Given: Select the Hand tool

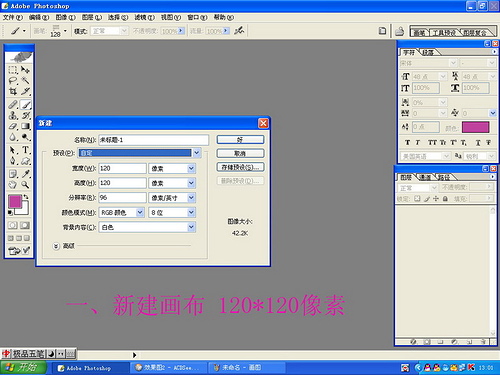Looking at the screenshot, I should click(13, 184).
